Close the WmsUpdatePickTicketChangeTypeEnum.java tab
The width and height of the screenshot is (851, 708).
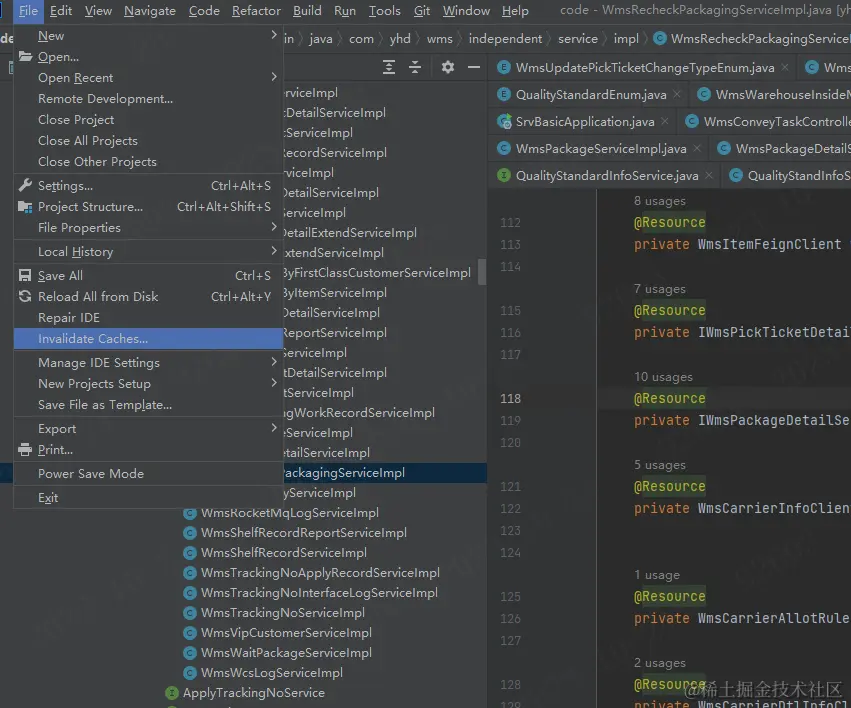(785, 67)
